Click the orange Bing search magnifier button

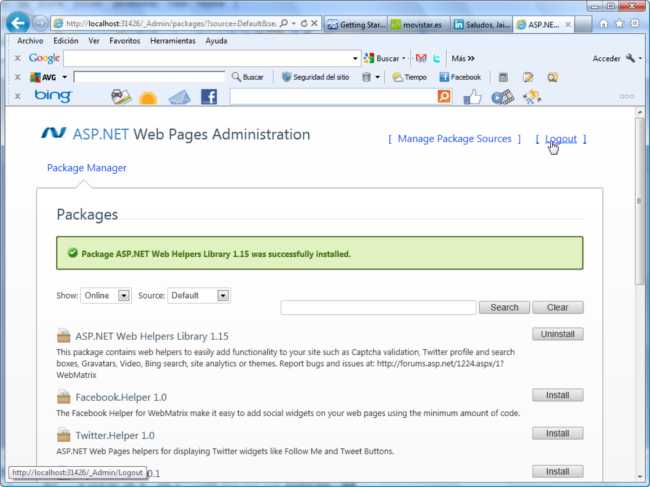pos(444,96)
